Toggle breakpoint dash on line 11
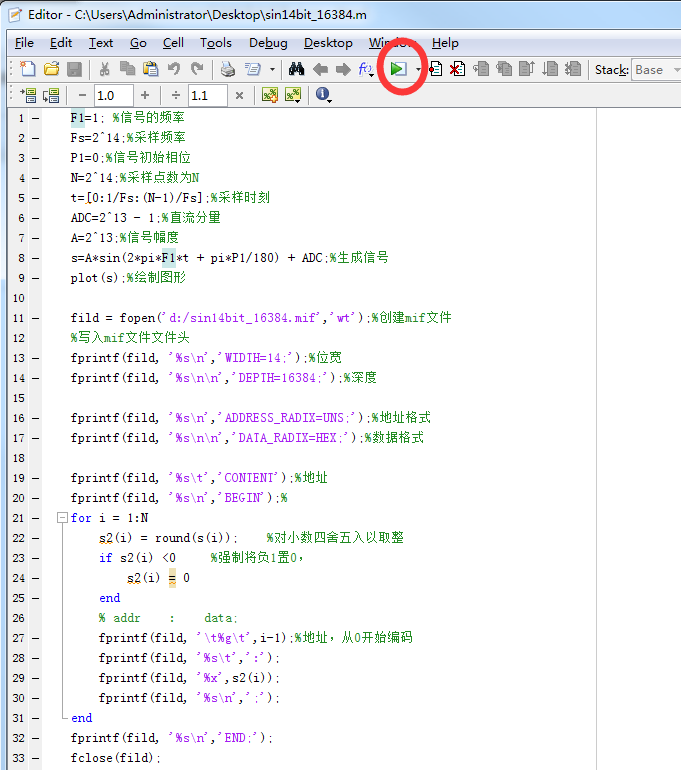The height and width of the screenshot is (770, 681). (x=35, y=318)
